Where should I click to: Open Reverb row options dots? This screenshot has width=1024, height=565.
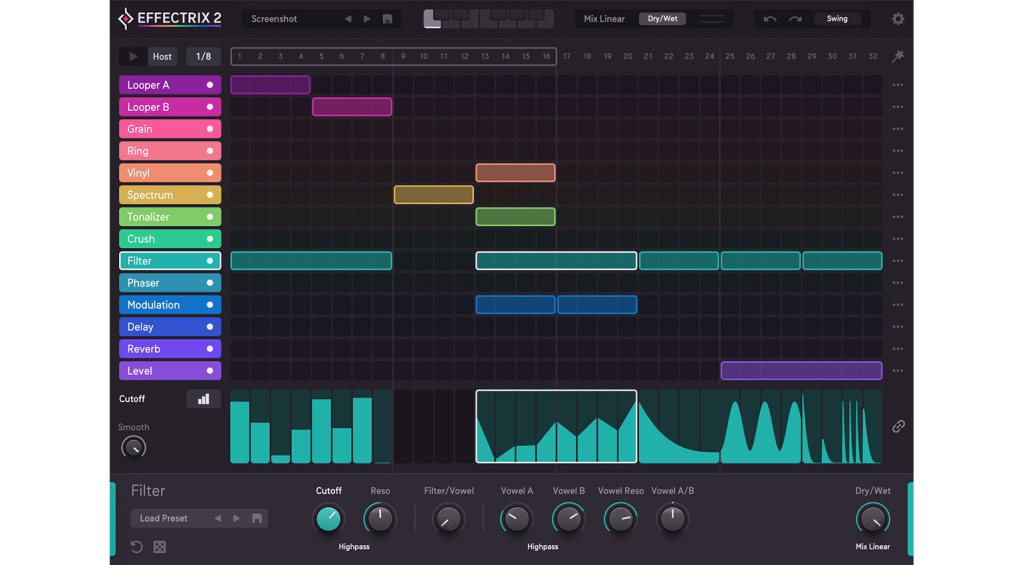click(898, 349)
